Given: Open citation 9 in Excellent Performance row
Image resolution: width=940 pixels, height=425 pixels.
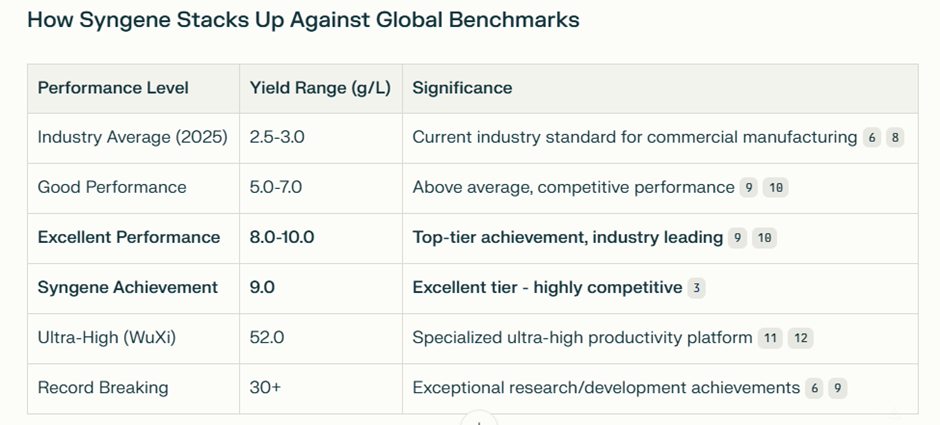Looking at the screenshot, I should tap(737, 238).
